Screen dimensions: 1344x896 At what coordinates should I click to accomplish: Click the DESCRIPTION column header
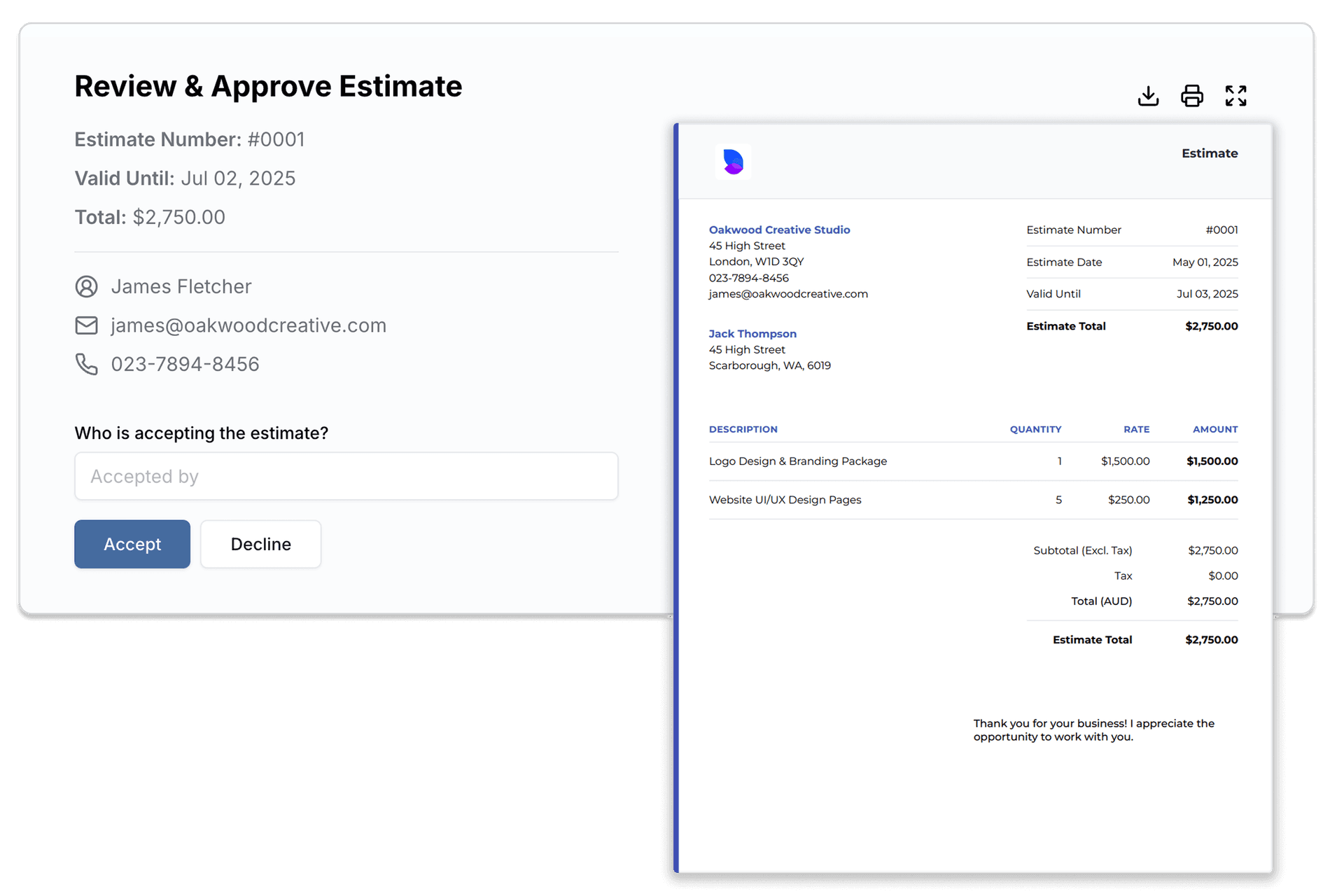(x=743, y=429)
